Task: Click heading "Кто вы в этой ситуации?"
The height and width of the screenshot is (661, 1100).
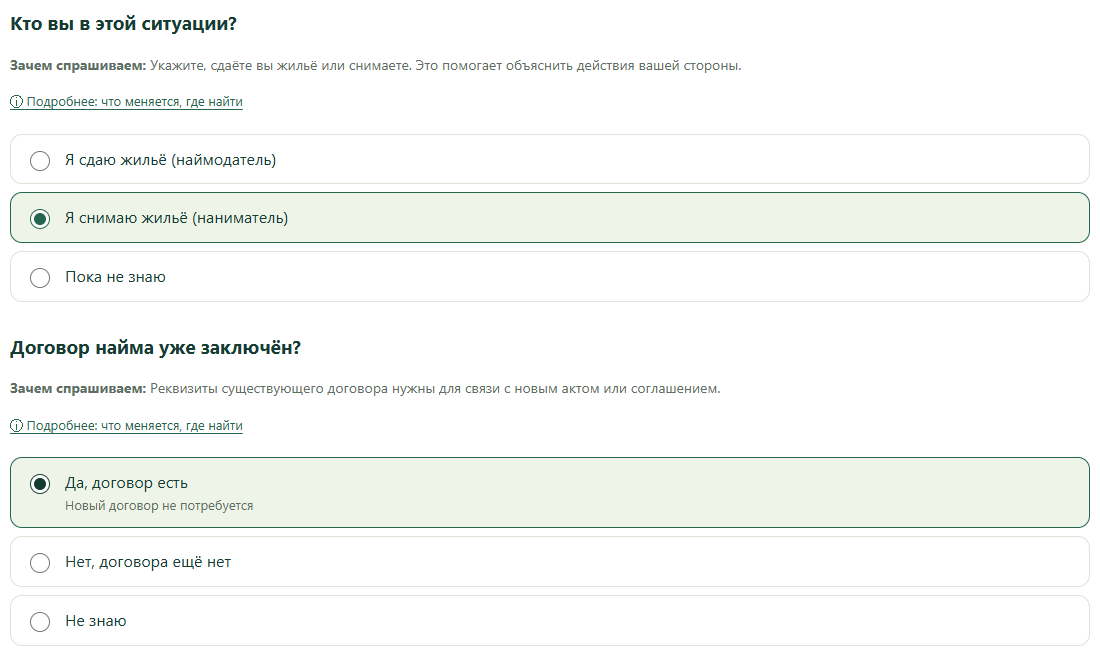Action: 123,24
